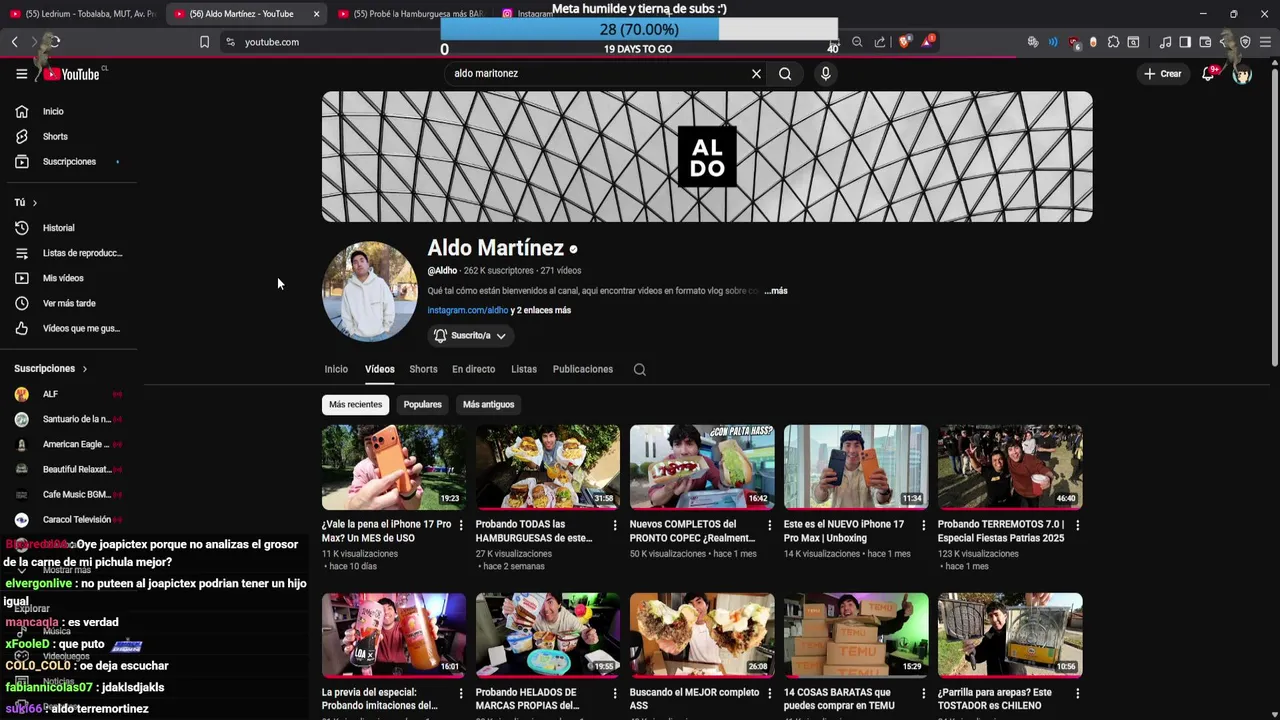Open the Brave Rewards triangle icon
Screen dimensions: 1280x720
[929, 42]
